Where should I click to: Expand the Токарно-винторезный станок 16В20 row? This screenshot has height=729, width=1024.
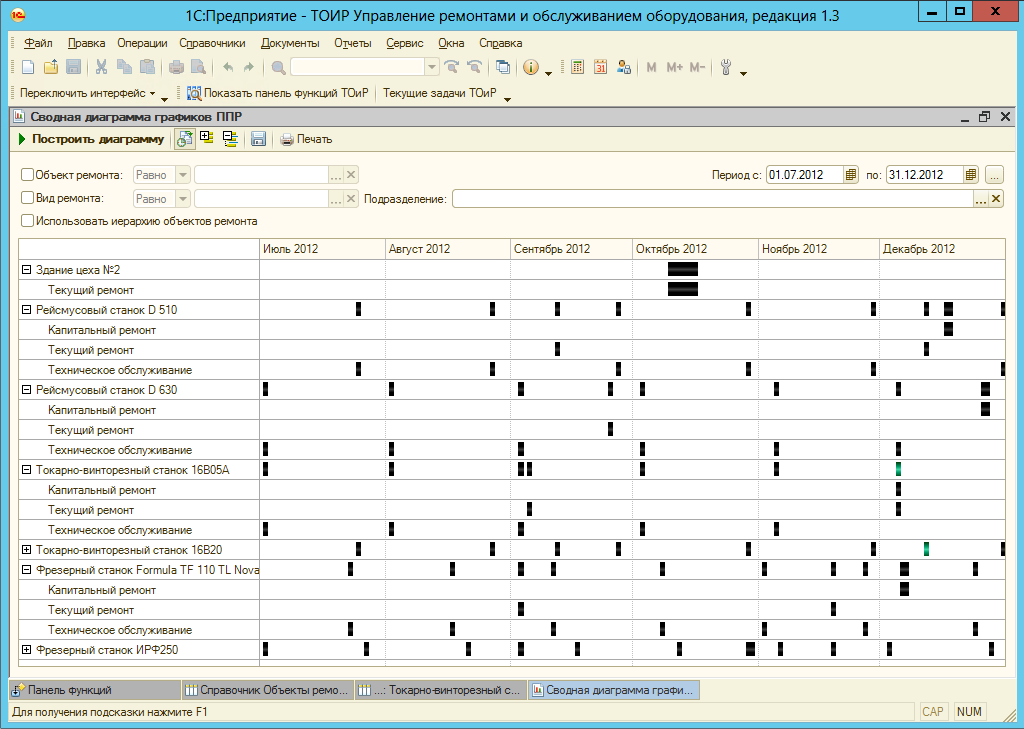[26, 550]
